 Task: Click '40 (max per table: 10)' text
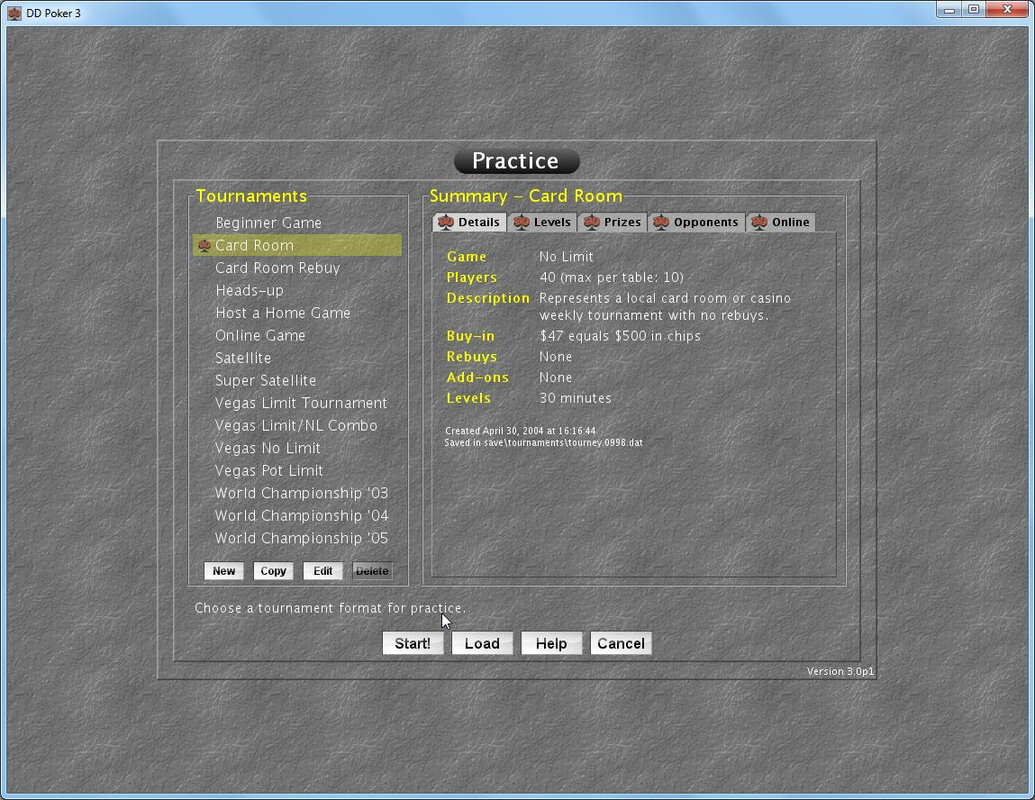tap(611, 277)
